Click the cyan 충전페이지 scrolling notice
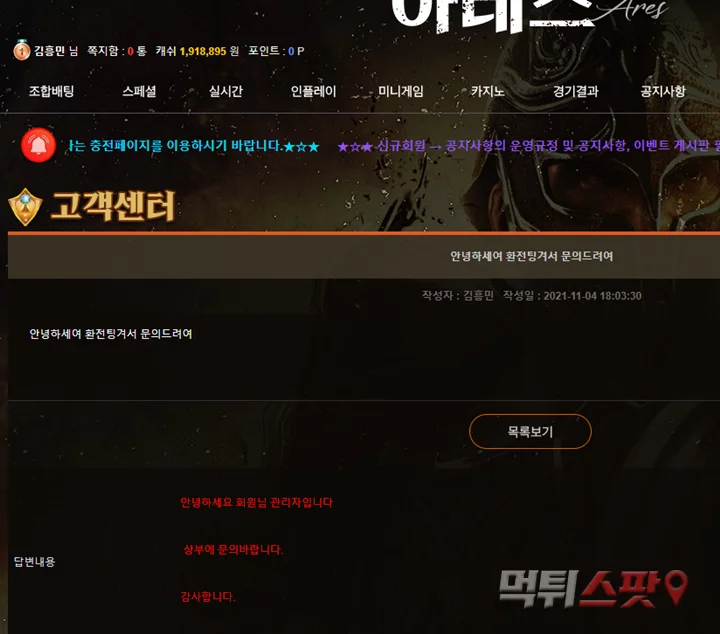The image size is (720, 634). click(x=194, y=146)
